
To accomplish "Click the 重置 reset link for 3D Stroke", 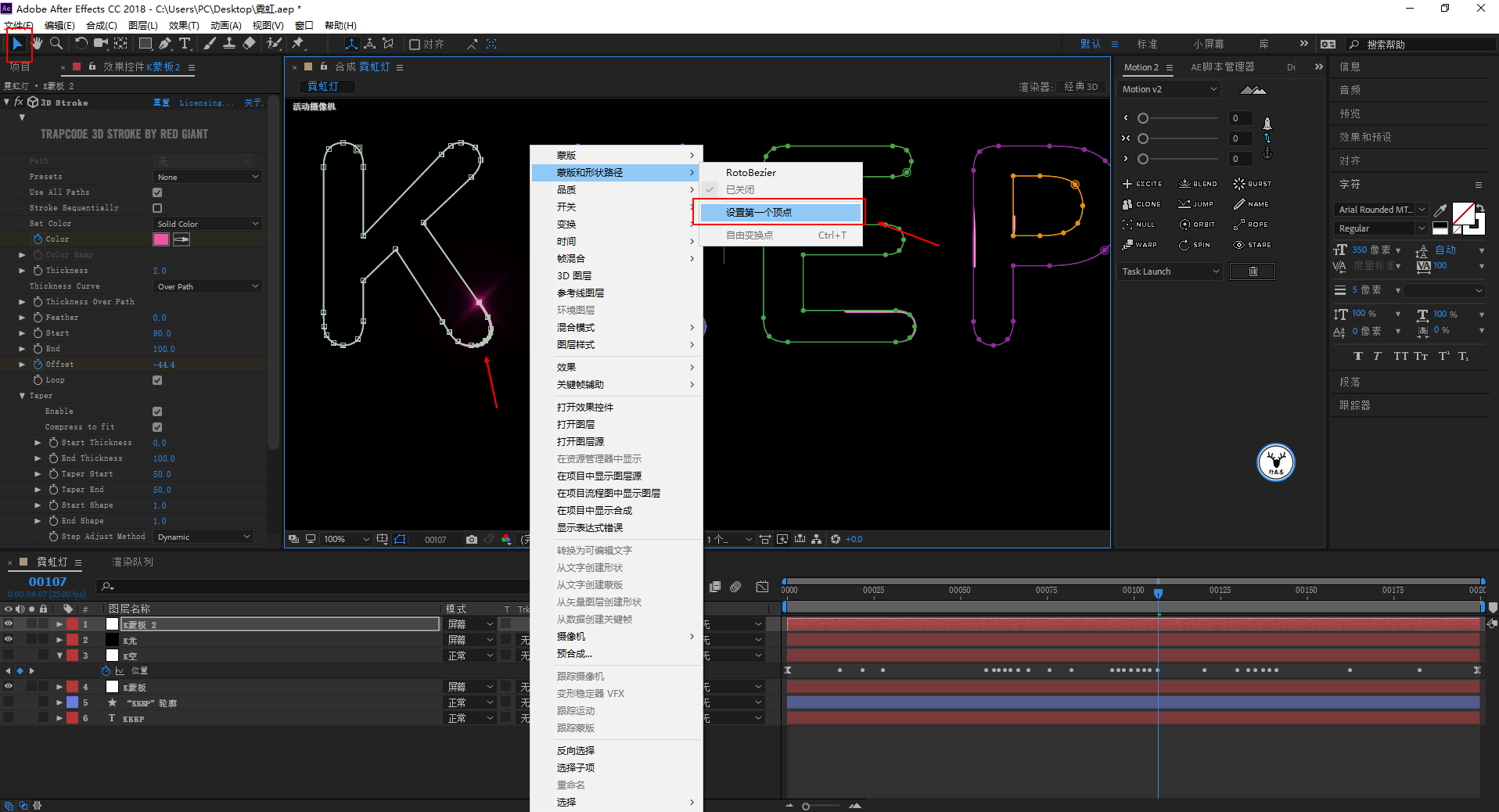I will [161, 102].
